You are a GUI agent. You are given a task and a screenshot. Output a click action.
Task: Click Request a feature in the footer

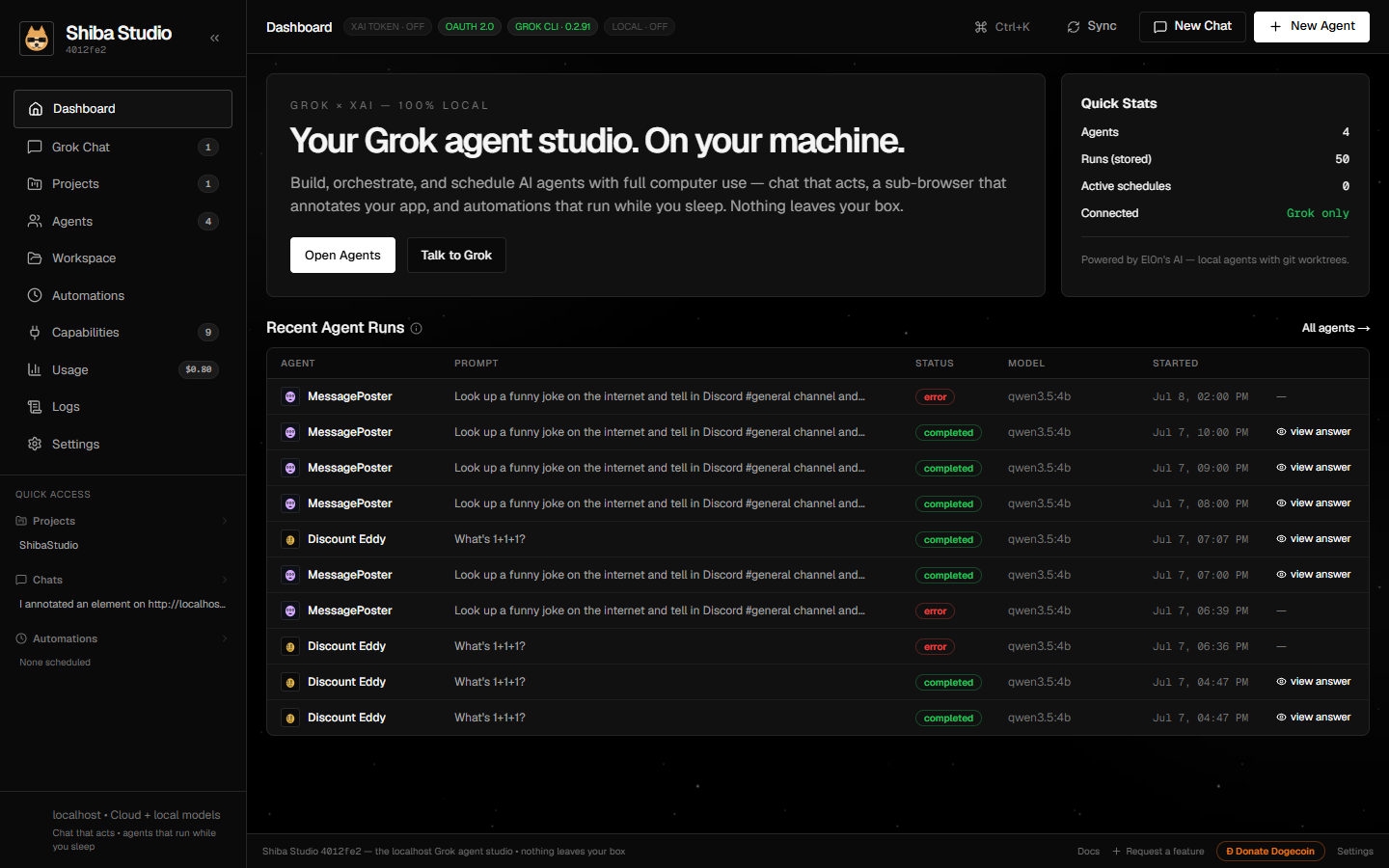pyautogui.click(x=1158, y=852)
